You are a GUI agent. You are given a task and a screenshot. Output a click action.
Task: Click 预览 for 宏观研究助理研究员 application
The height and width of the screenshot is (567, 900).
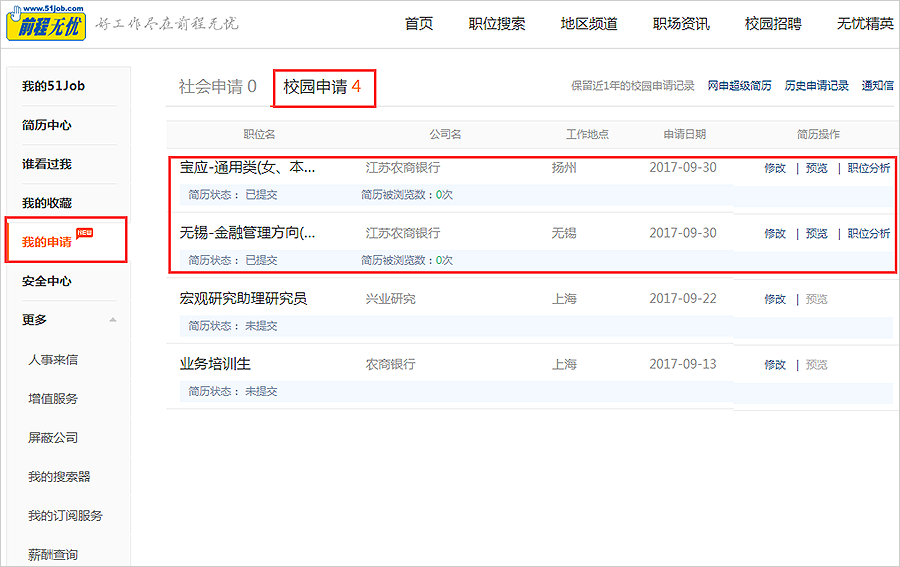point(817,299)
